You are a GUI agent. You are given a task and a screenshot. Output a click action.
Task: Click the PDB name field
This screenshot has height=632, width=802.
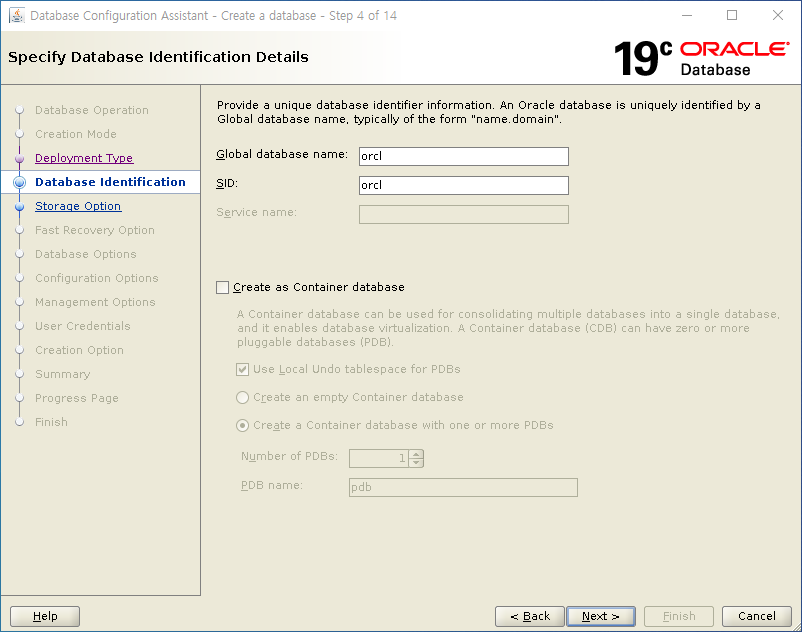point(463,487)
